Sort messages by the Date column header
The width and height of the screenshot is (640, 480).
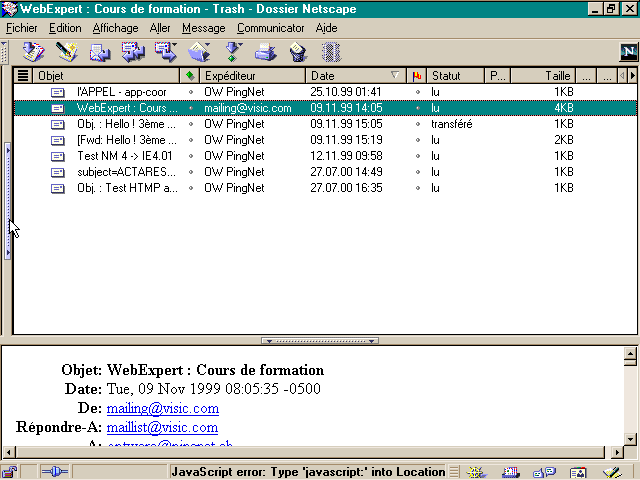pyautogui.click(x=356, y=76)
